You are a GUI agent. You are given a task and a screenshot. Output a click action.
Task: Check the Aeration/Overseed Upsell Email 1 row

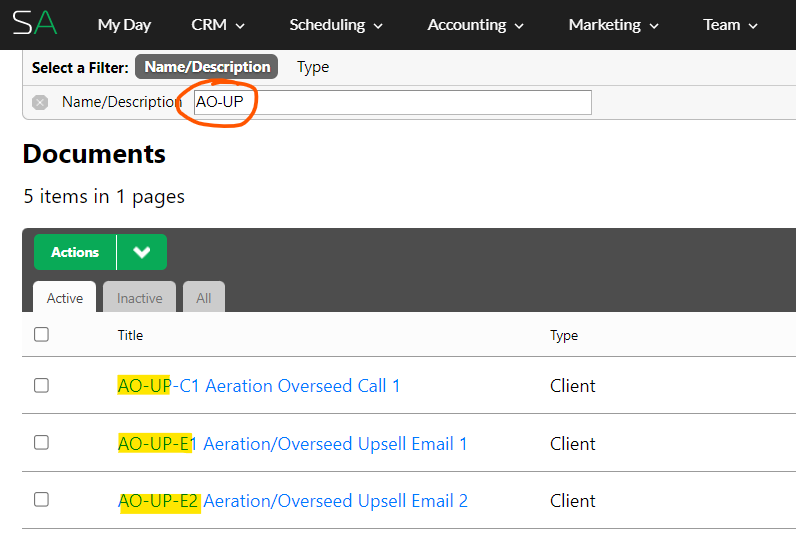41,443
